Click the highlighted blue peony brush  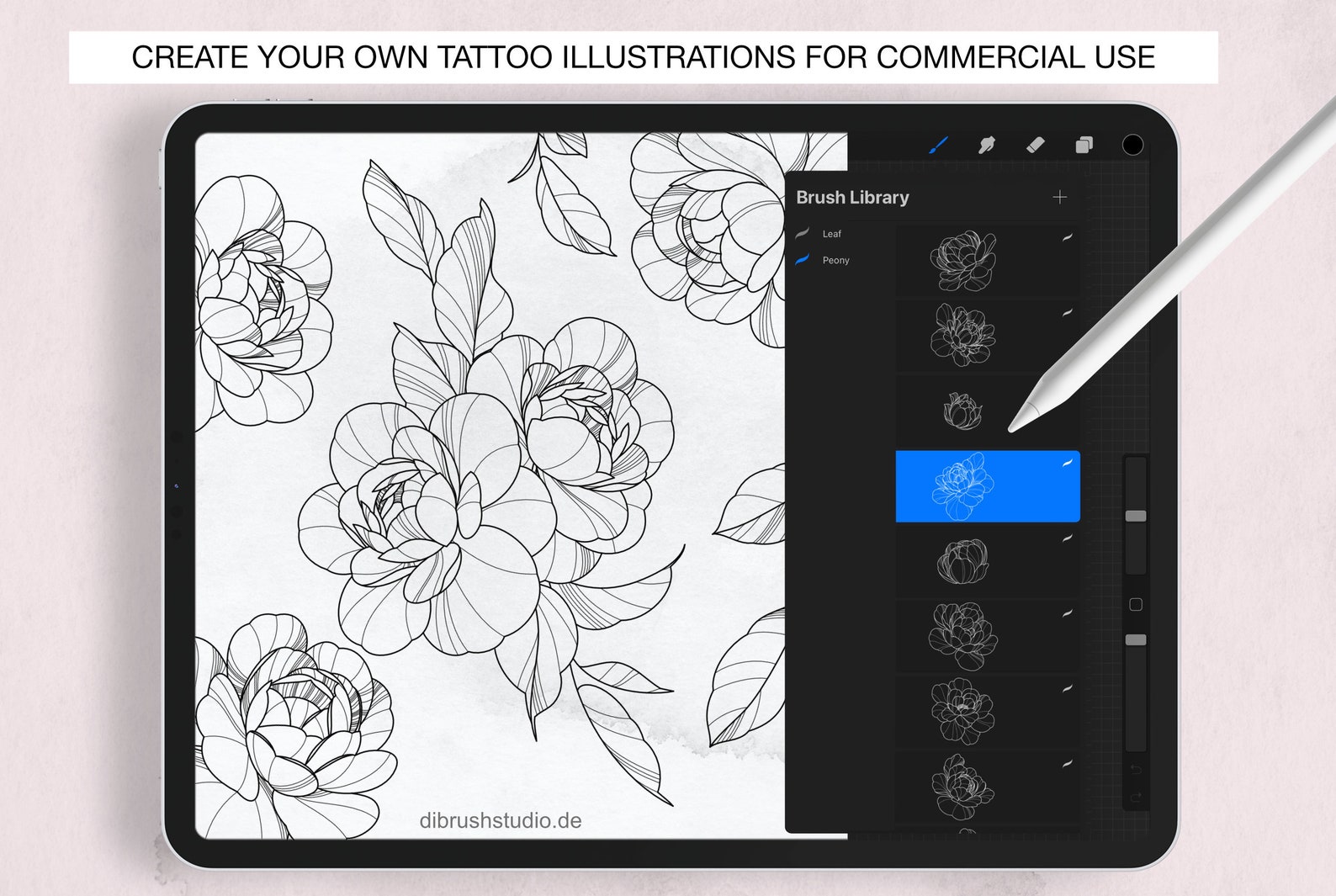coord(988,486)
